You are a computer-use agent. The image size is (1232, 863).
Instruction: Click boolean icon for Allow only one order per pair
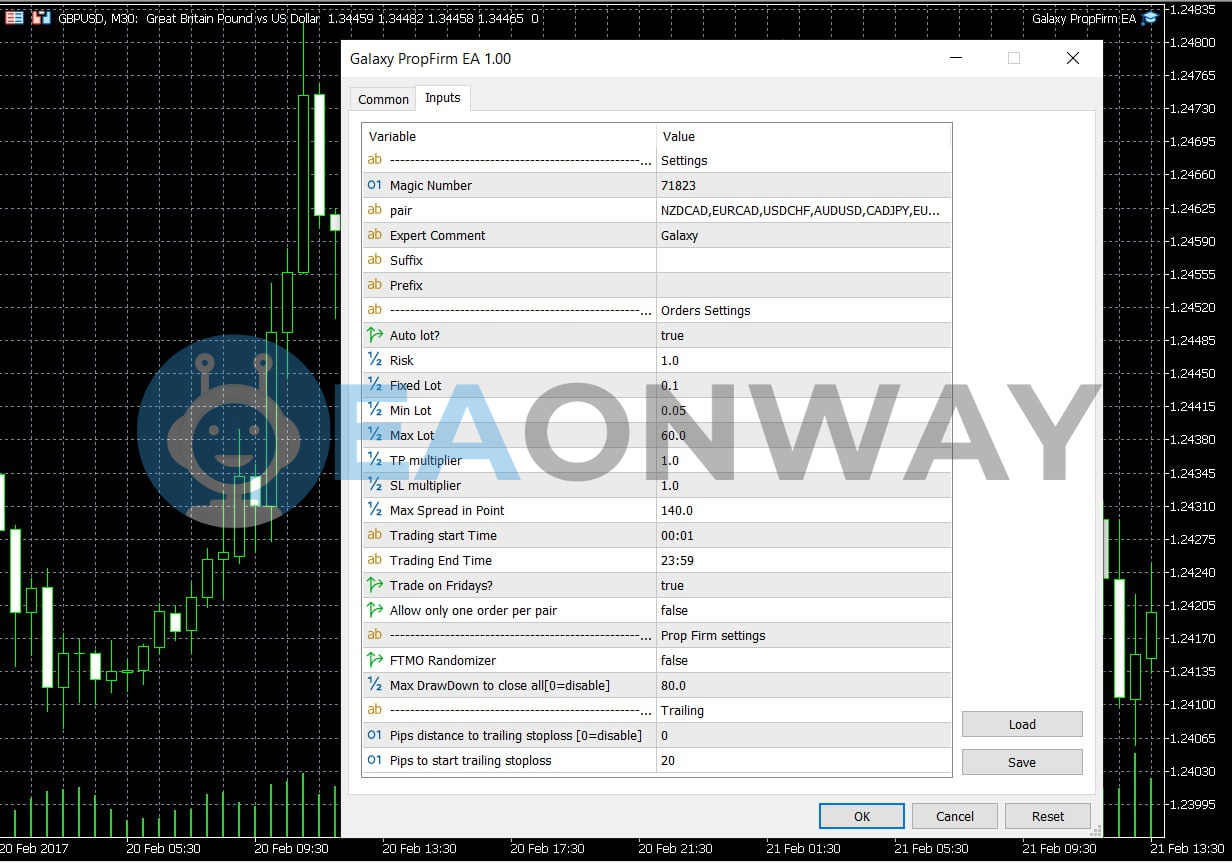(x=375, y=610)
